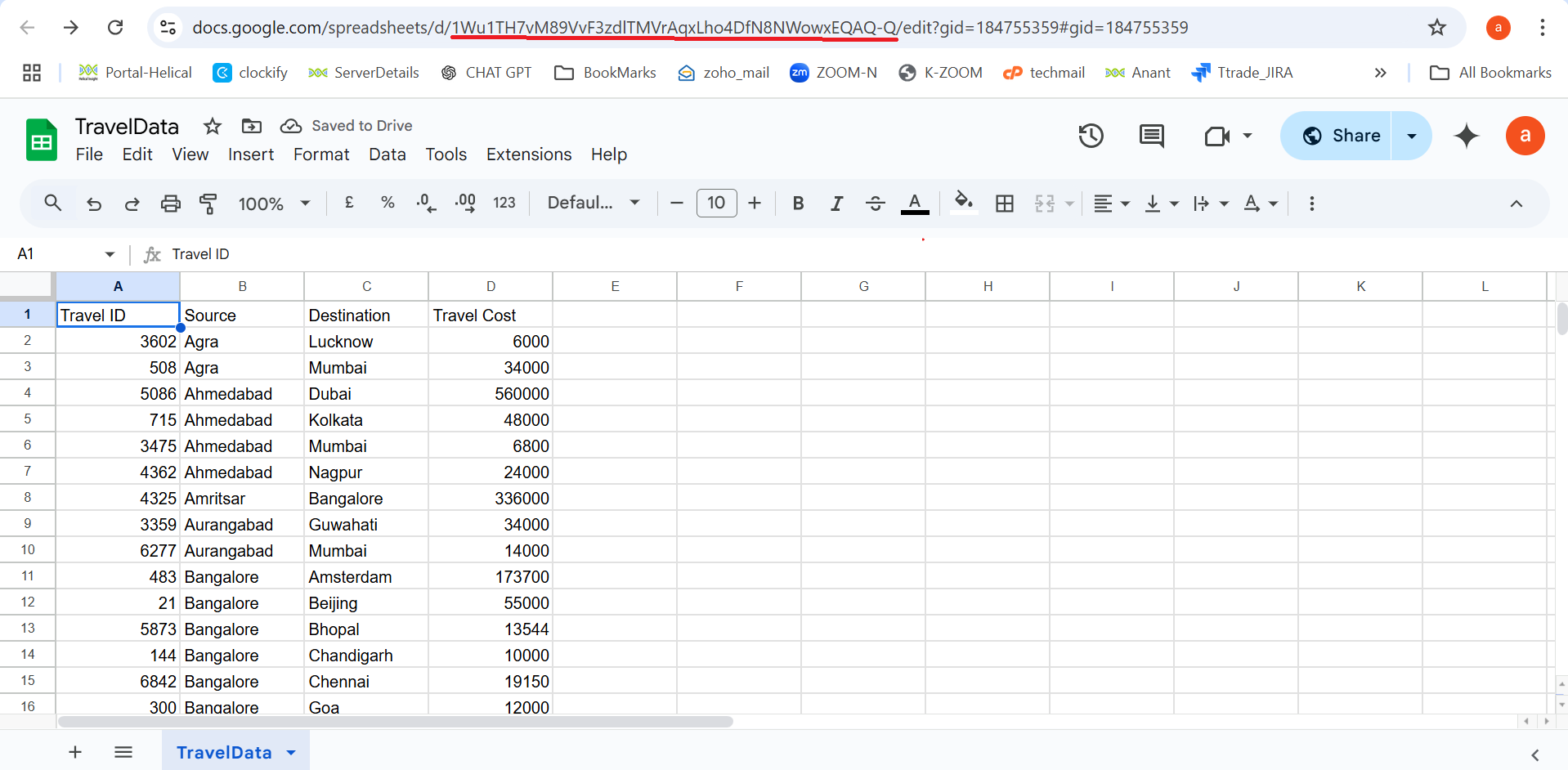Open the Default font dropdown
The height and width of the screenshot is (770, 1568).
[594, 203]
